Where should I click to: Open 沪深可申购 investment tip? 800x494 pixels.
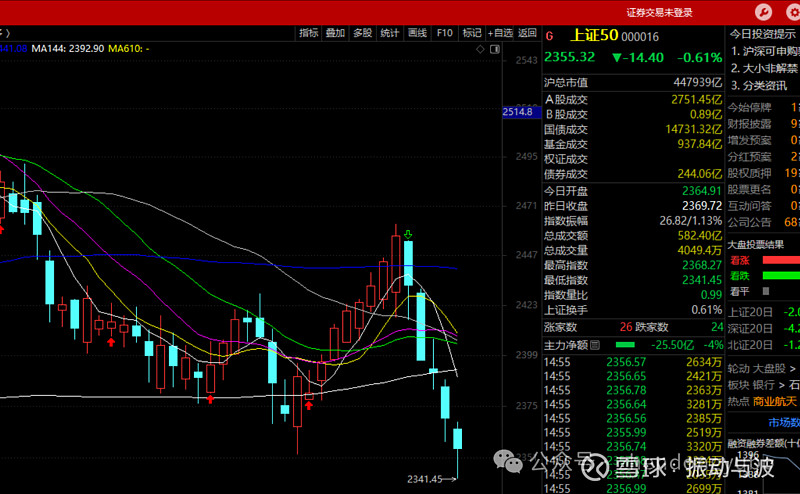[765, 52]
